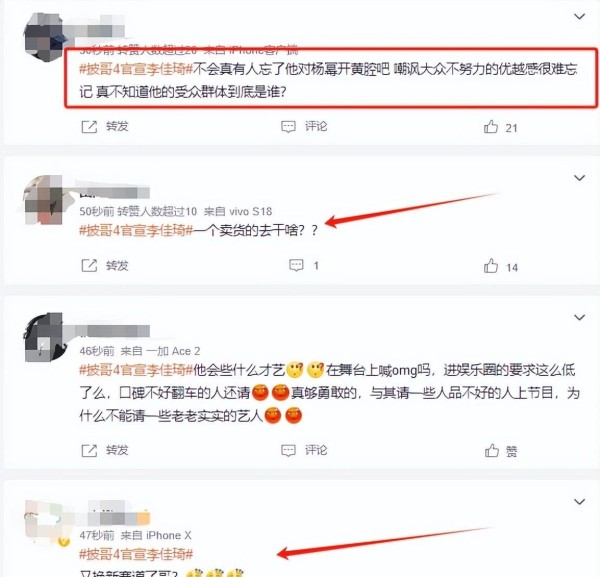Comment on the post about 才艺
The height and width of the screenshot is (577, 600).
(304, 450)
